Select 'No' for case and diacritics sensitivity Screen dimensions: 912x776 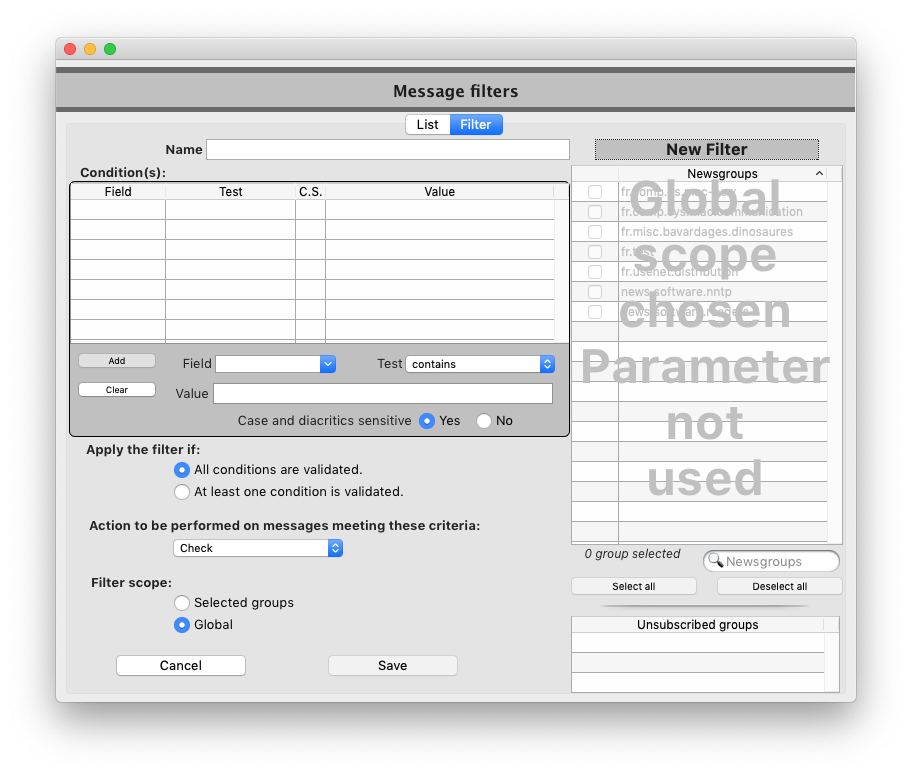click(x=481, y=421)
